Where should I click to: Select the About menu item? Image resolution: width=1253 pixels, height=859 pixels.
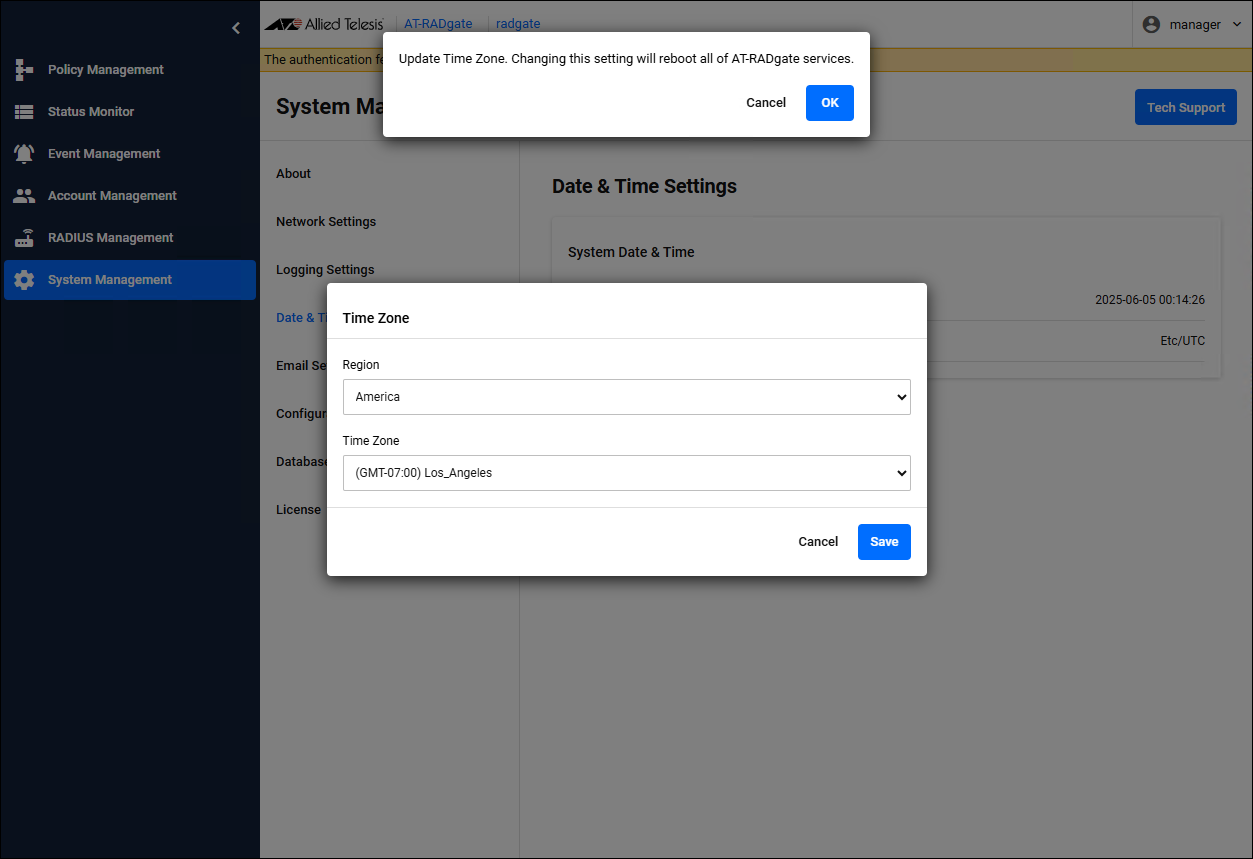click(294, 174)
